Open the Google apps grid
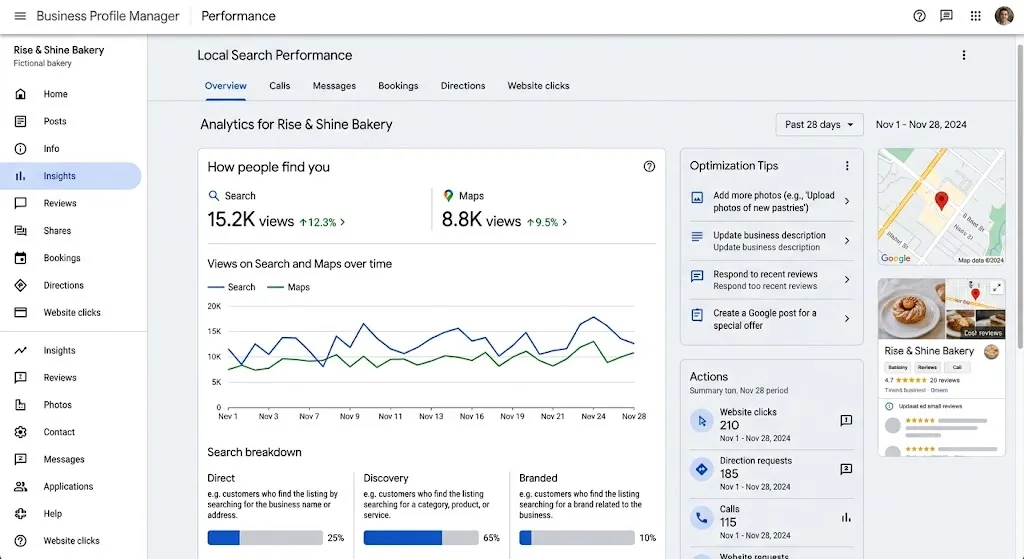 pos(975,16)
